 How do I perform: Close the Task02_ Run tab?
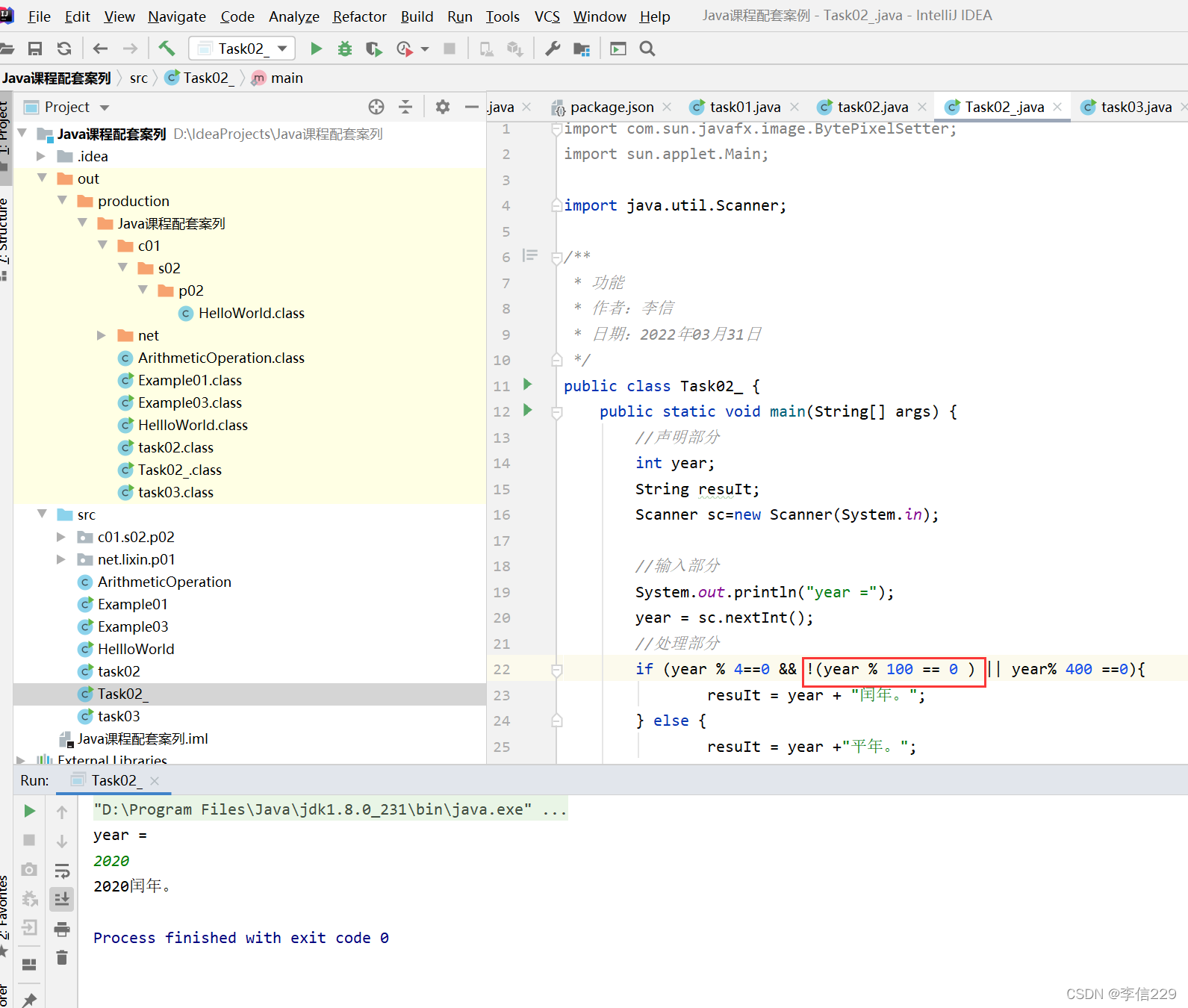(155, 781)
